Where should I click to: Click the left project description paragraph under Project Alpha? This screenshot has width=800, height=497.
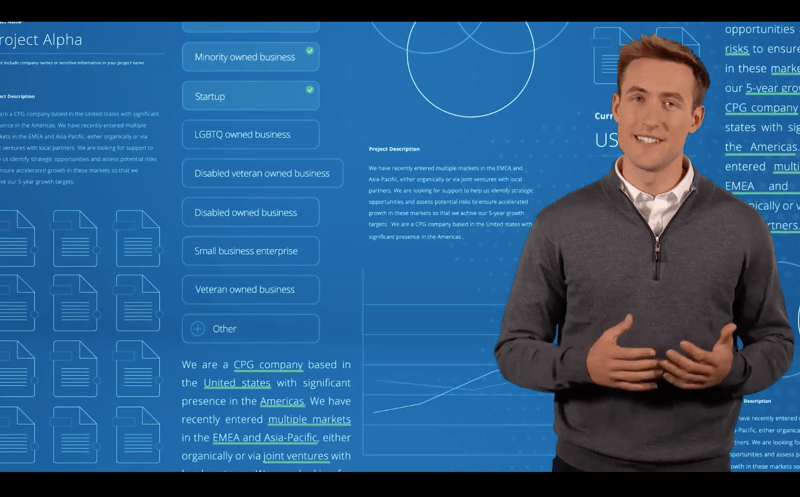(x=79, y=148)
